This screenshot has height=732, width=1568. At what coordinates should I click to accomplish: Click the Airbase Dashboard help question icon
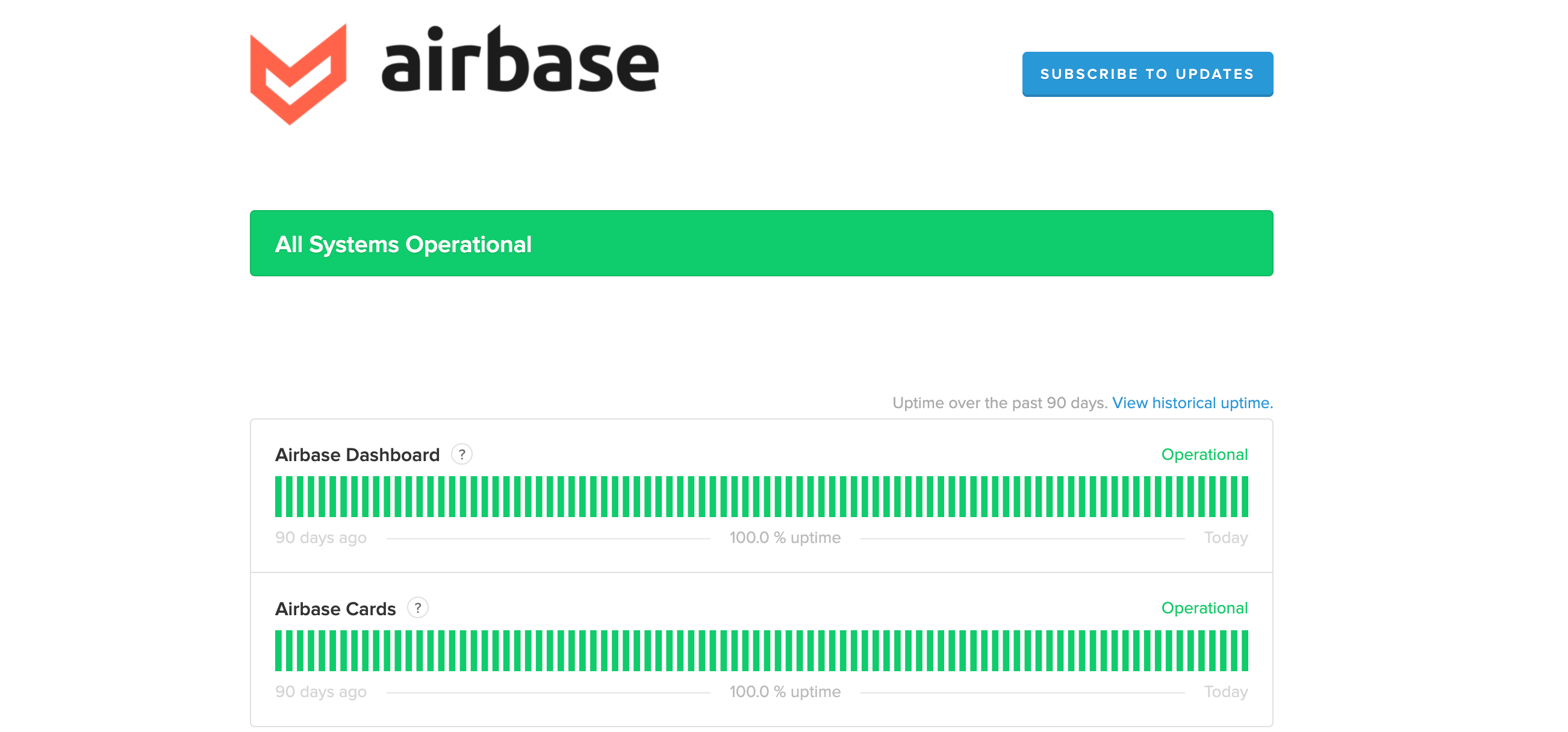[x=462, y=454]
